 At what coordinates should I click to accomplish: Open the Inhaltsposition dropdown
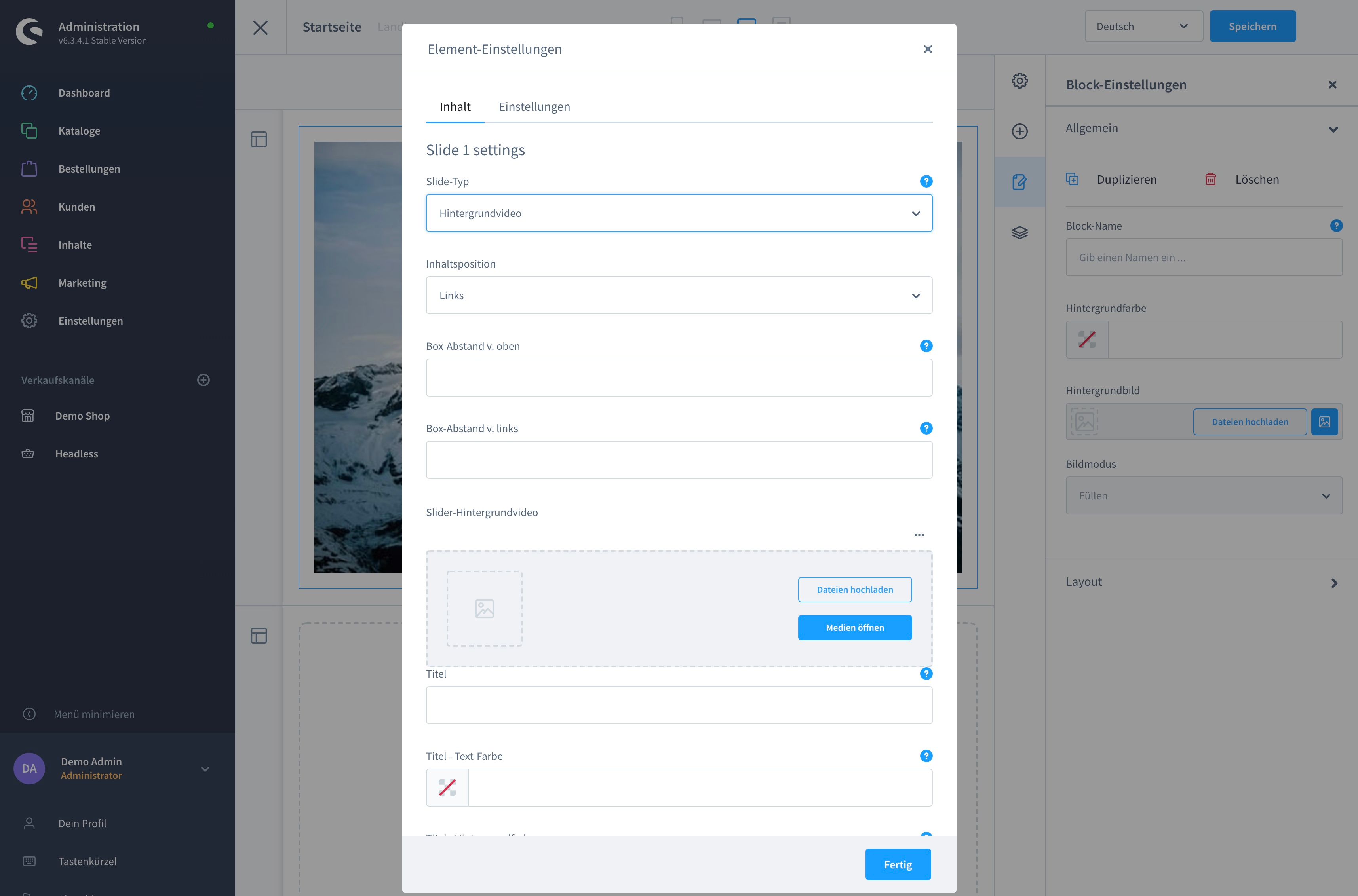tap(679, 295)
